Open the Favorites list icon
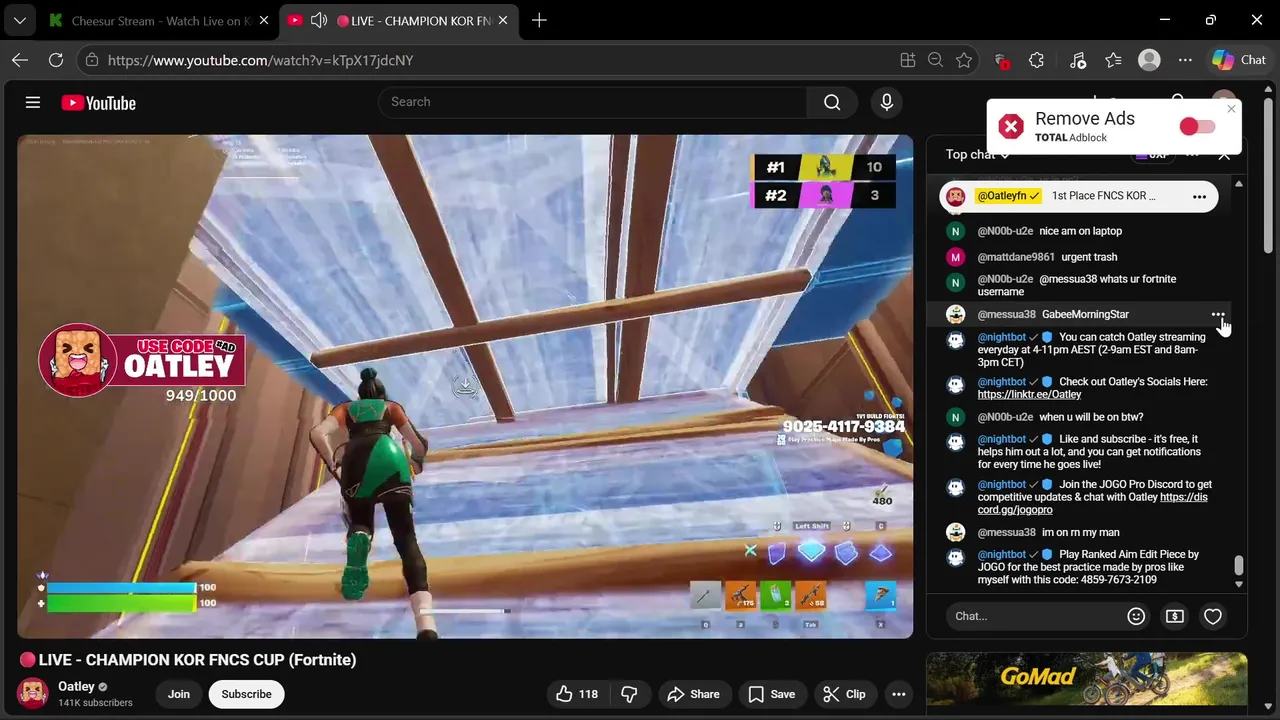 [x=1113, y=60]
